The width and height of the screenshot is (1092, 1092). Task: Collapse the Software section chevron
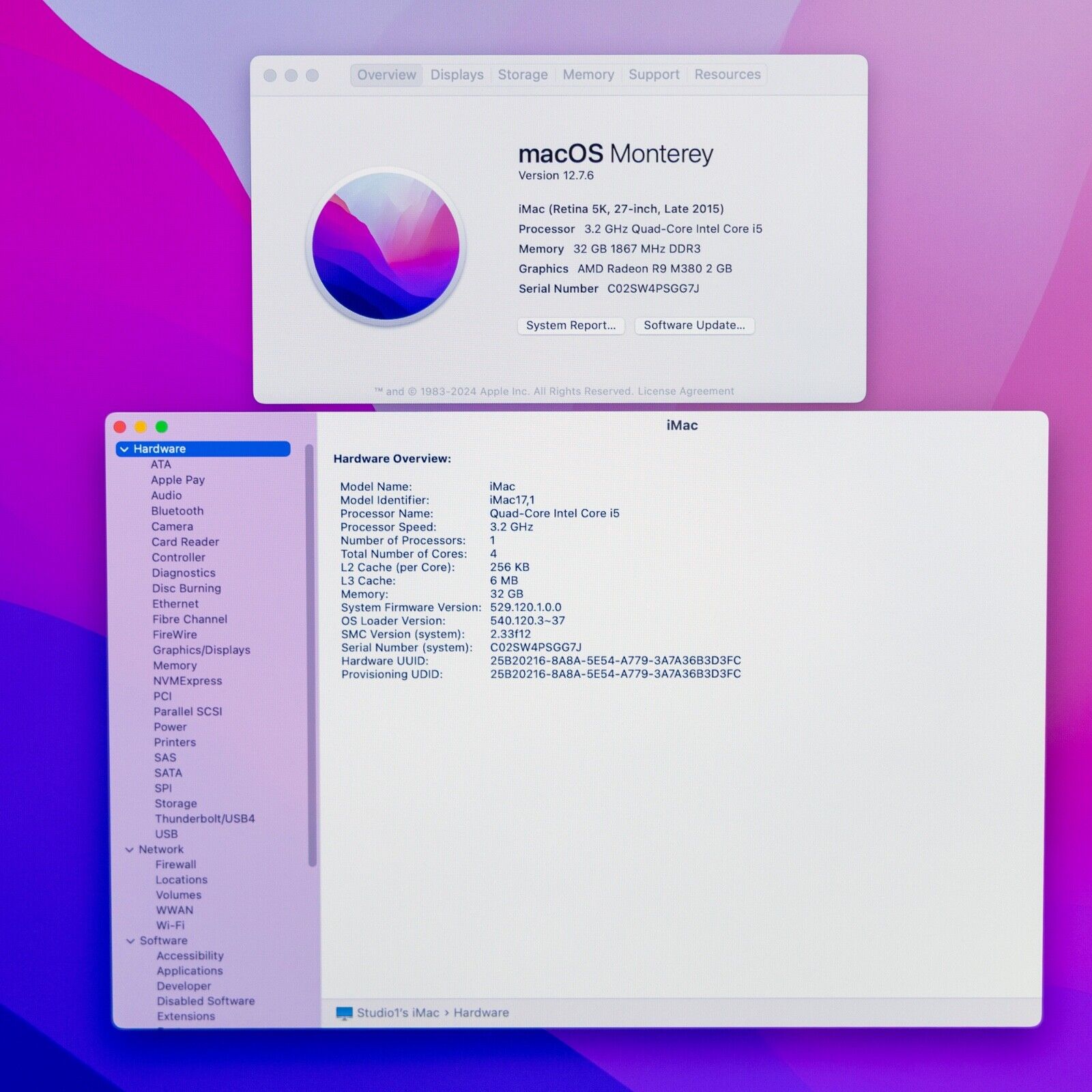point(130,941)
